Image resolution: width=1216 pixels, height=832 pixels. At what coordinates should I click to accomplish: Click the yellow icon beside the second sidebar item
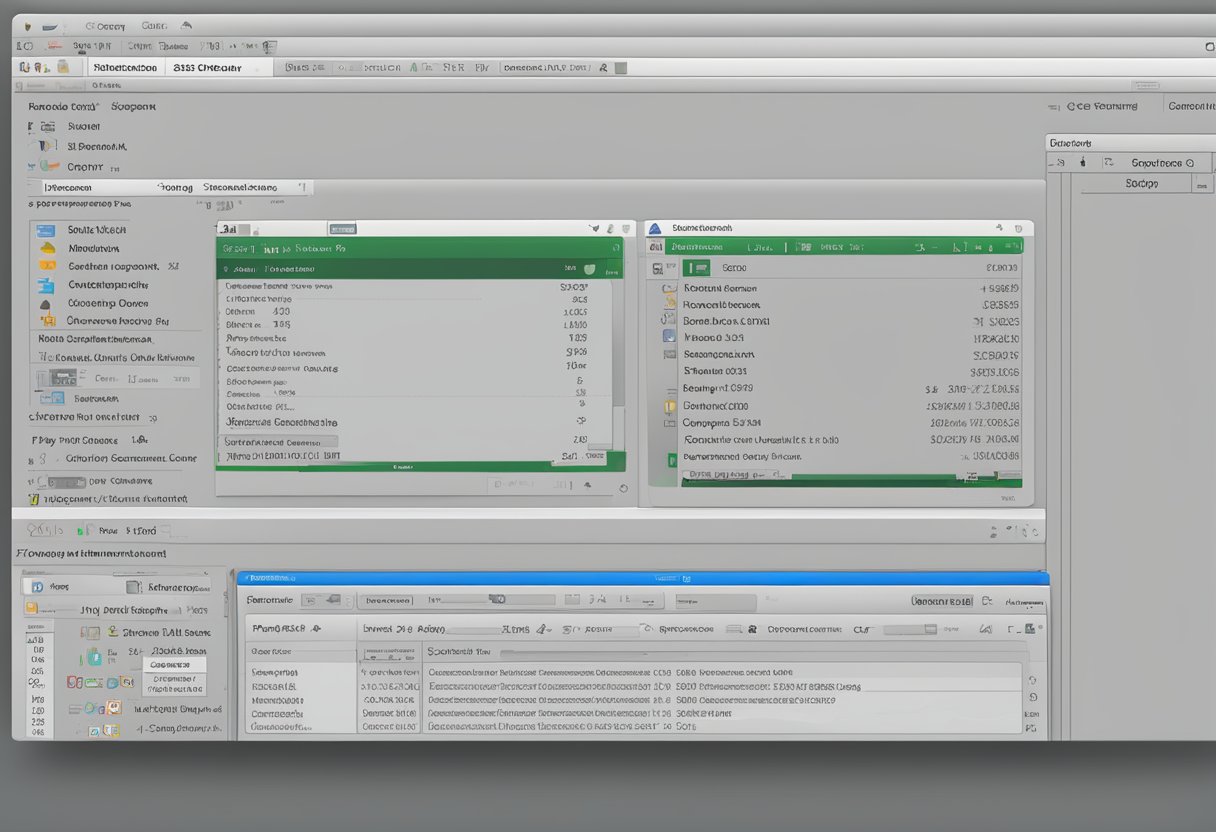(46, 248)
